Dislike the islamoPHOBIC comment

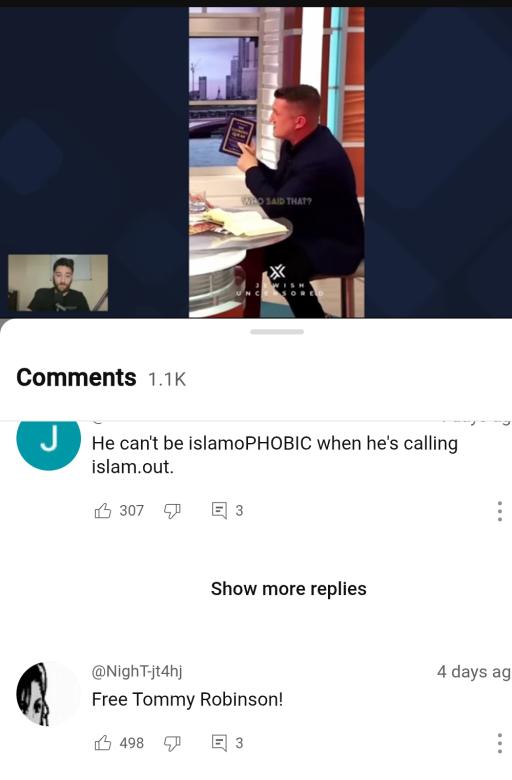pyautogui.click(x=172, y=511)
